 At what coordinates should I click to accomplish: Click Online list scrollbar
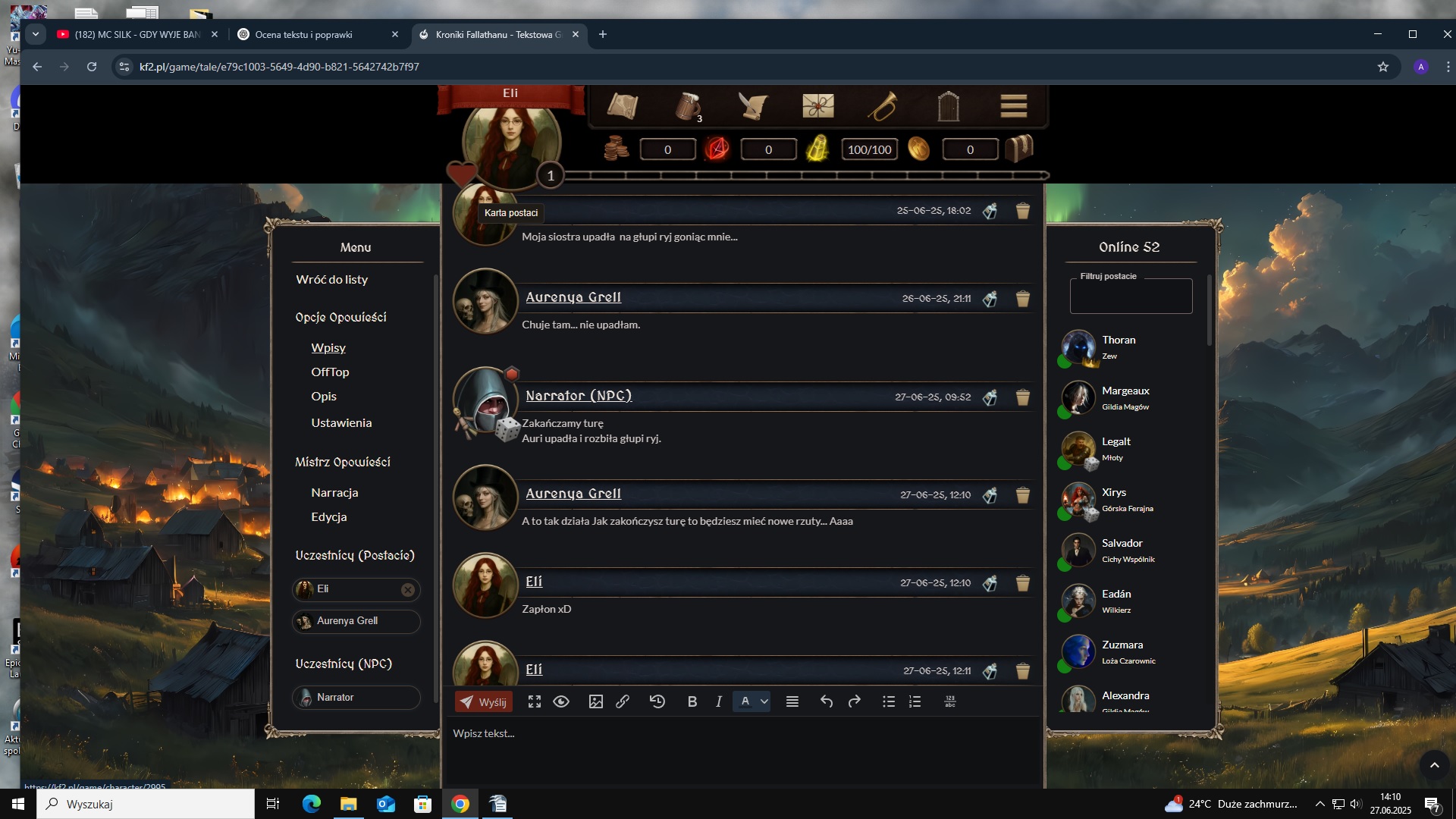(x=1210, y=311)
